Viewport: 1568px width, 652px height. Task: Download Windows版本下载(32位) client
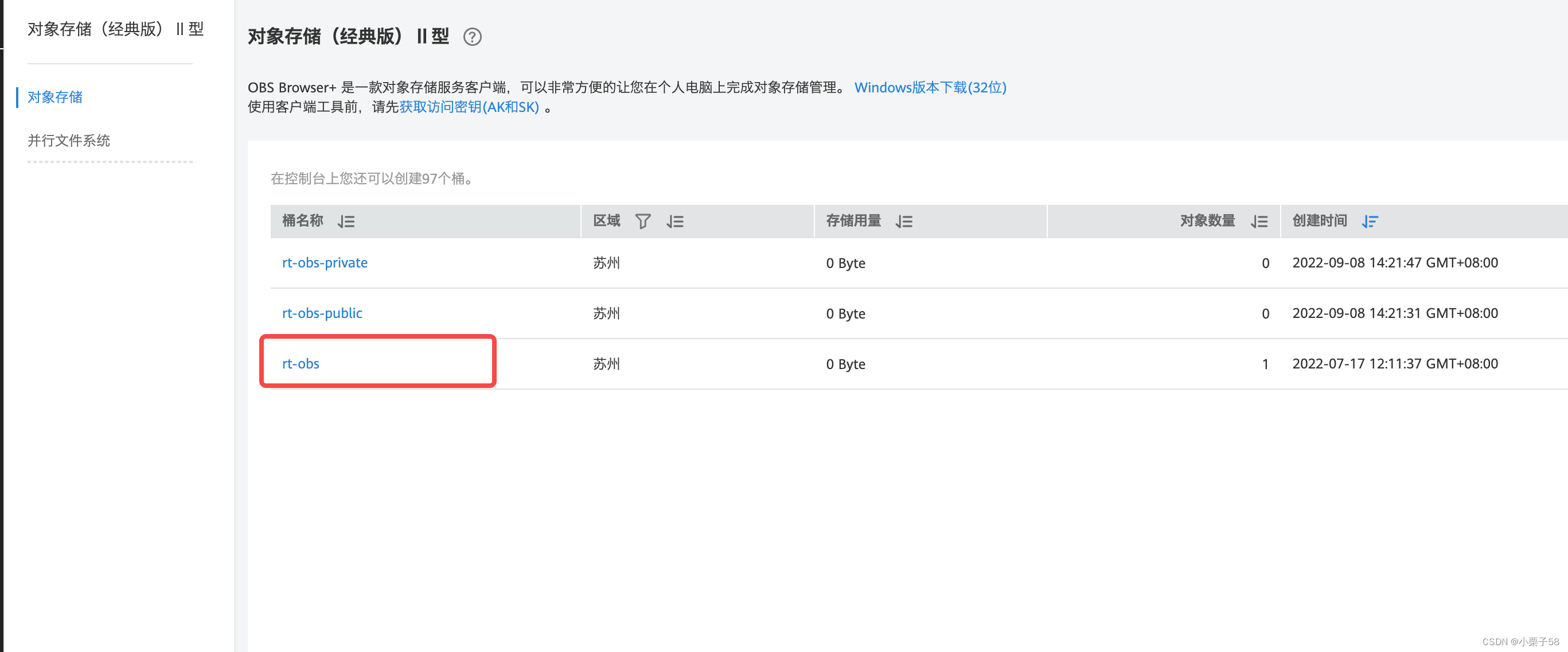(930, 87)
